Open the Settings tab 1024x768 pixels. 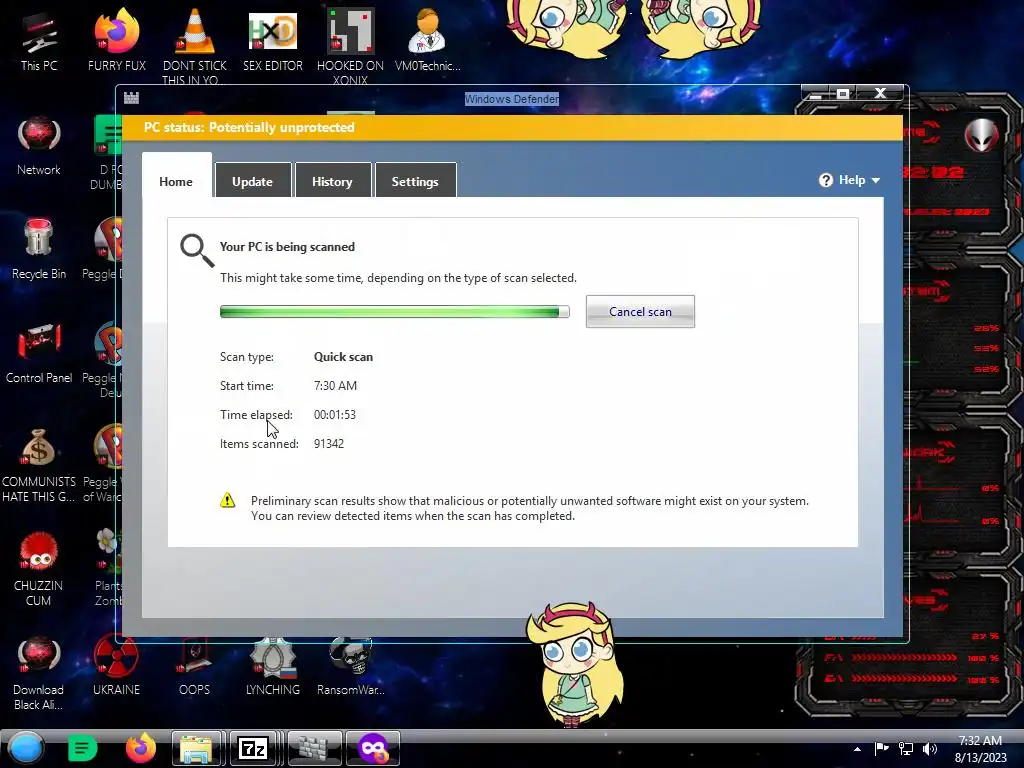tap(415, 180)
